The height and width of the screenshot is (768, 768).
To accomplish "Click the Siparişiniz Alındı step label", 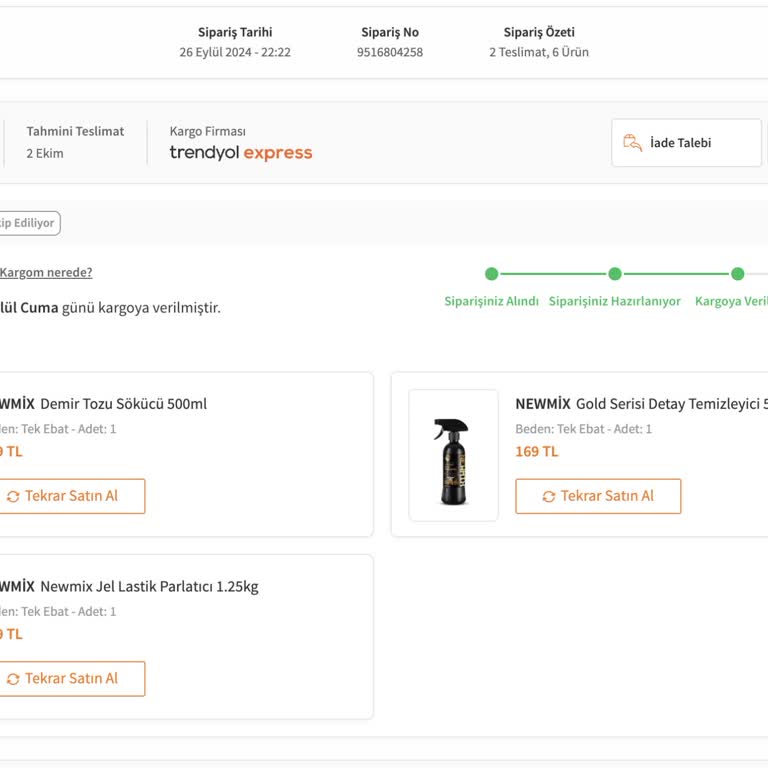I will (x=491, y=301).
